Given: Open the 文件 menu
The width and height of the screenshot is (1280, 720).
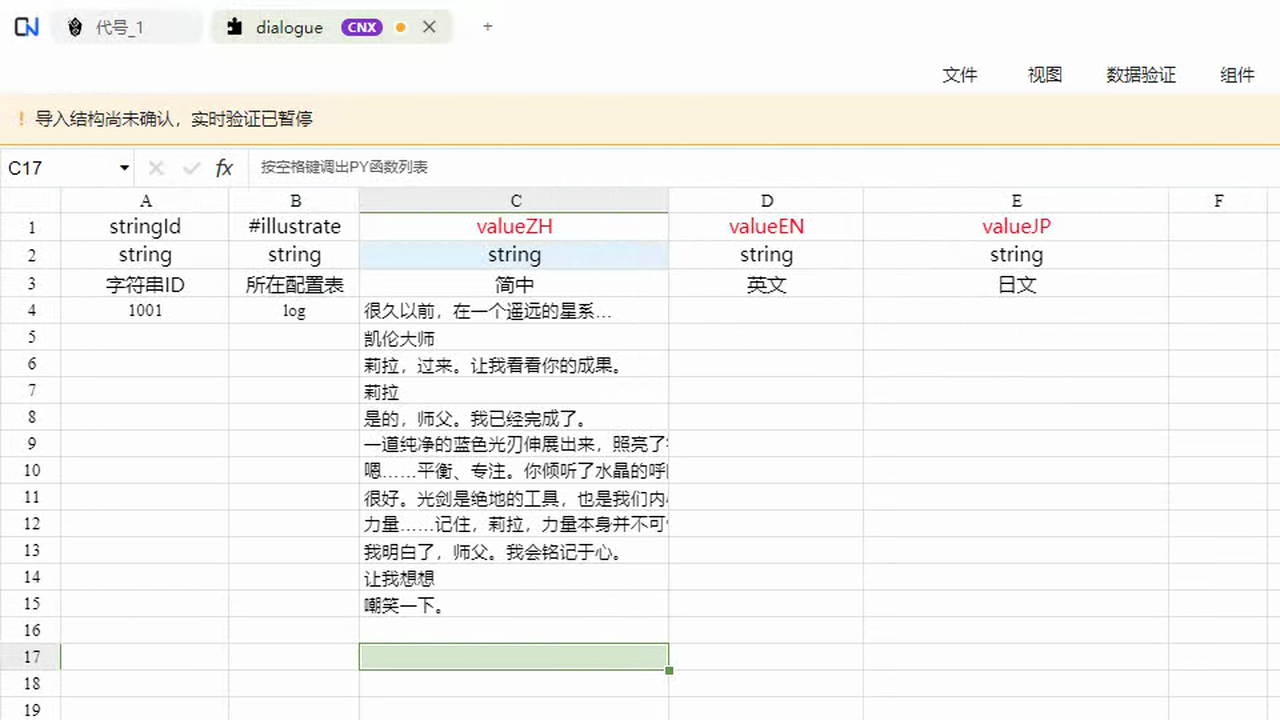Looking at the screenshot, I should (960, 75).
